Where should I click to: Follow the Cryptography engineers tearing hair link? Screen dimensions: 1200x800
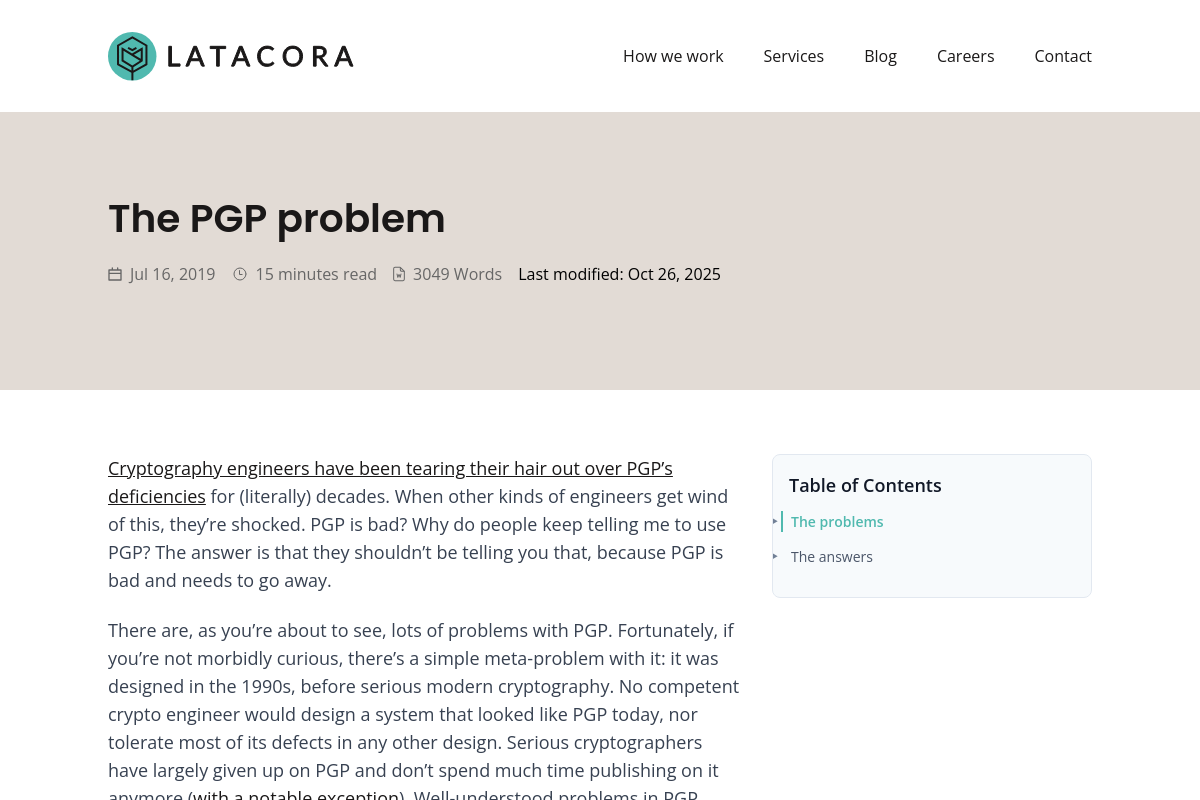click(x=390, y=469)
